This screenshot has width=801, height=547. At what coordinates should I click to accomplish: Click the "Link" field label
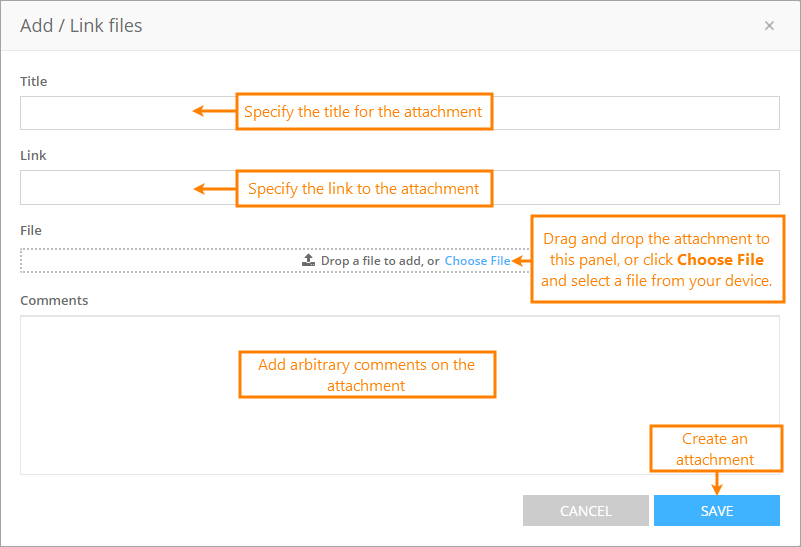tap(33, 155)
